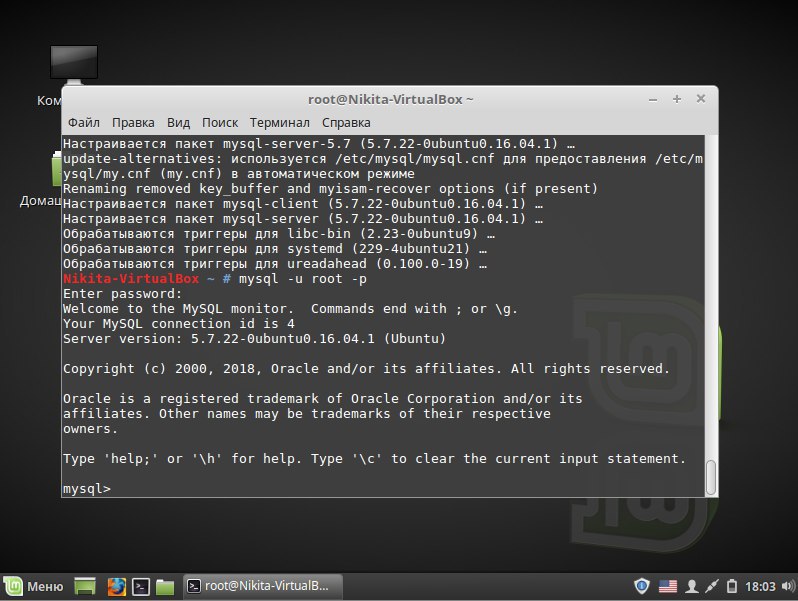Open the Справка menu

(x=346, y=123)
